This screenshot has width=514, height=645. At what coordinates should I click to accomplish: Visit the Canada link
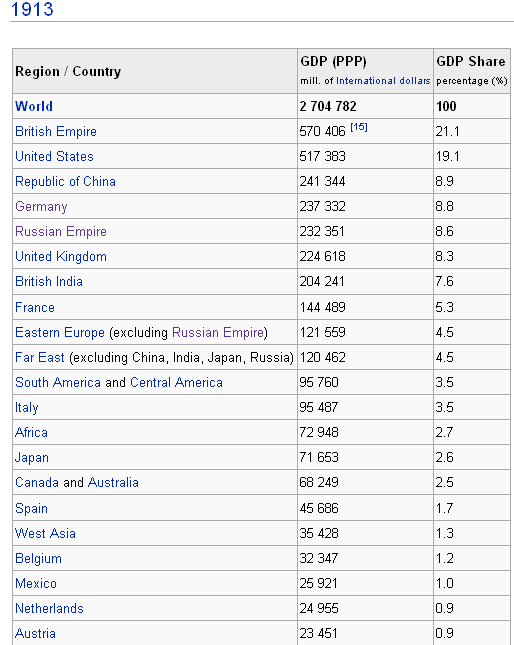[x=37, y=483]
